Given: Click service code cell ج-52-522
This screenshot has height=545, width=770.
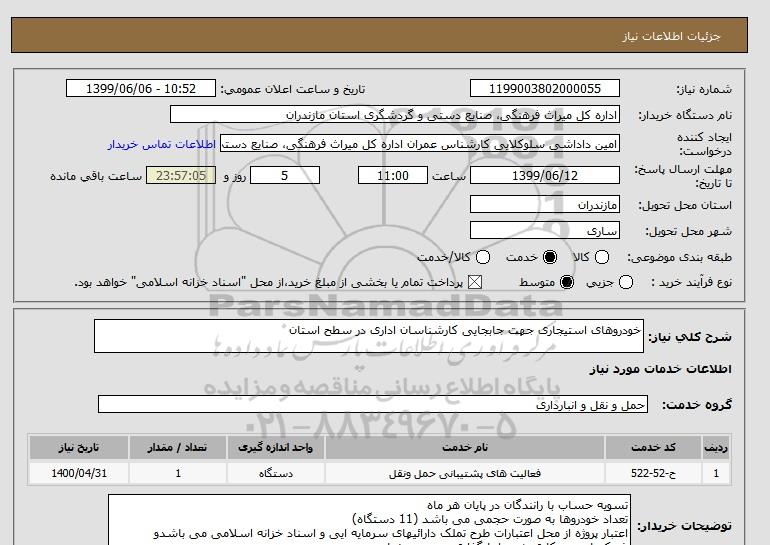Looking at the screenshot, I should click(653, 473).
